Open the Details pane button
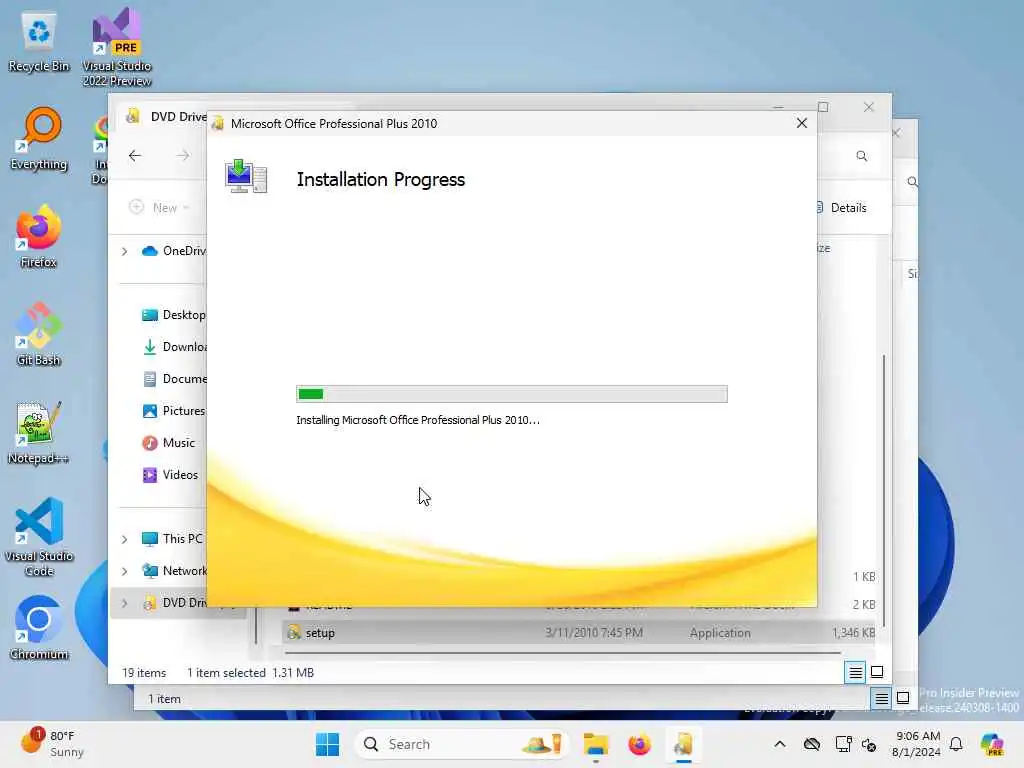This screenshot has width=1024, height=768. [x=842, y=208]
